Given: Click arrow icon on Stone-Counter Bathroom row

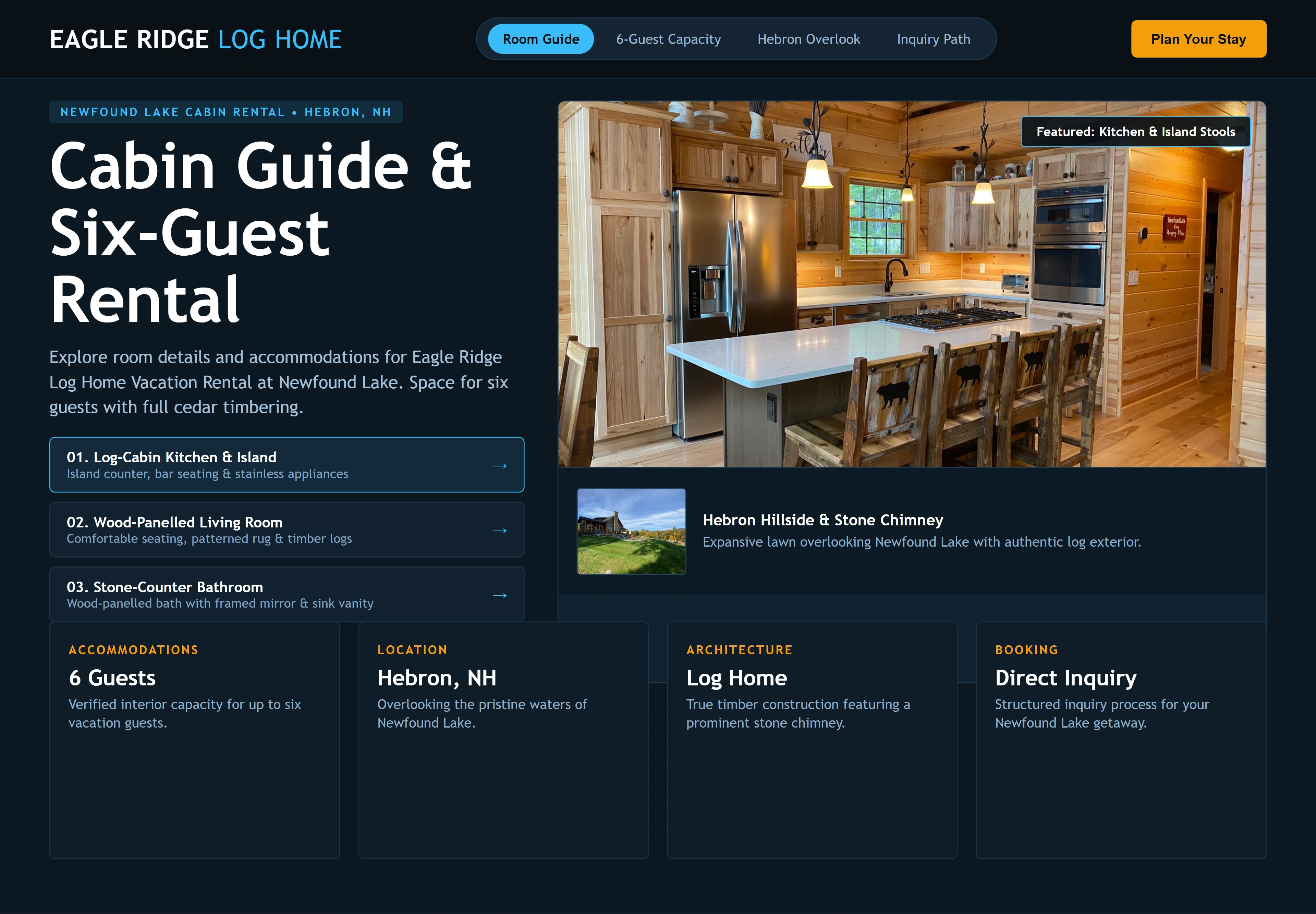Looking at the screenshot, I should tap(499, 595).
